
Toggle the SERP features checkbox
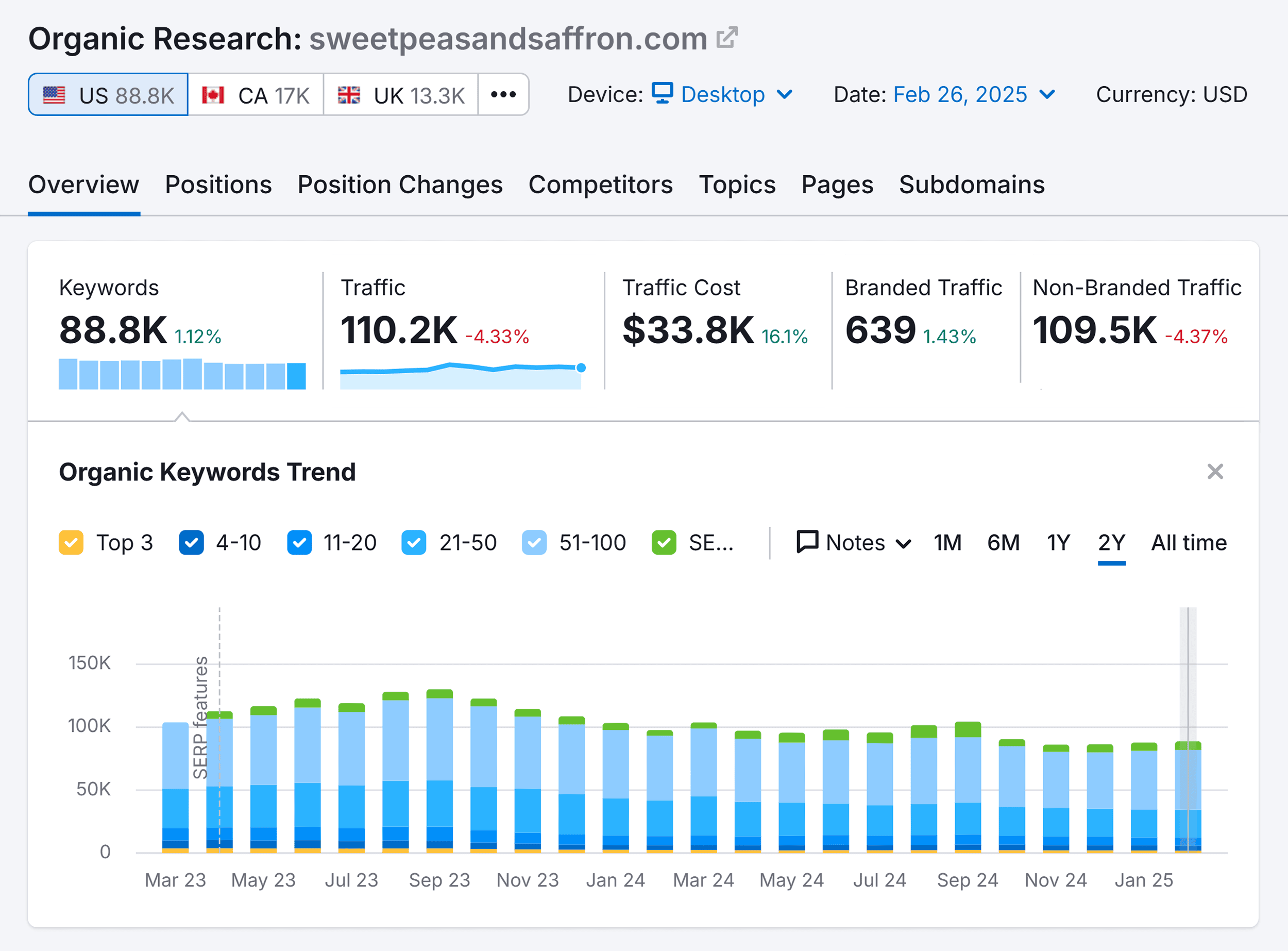click(665, 542)
